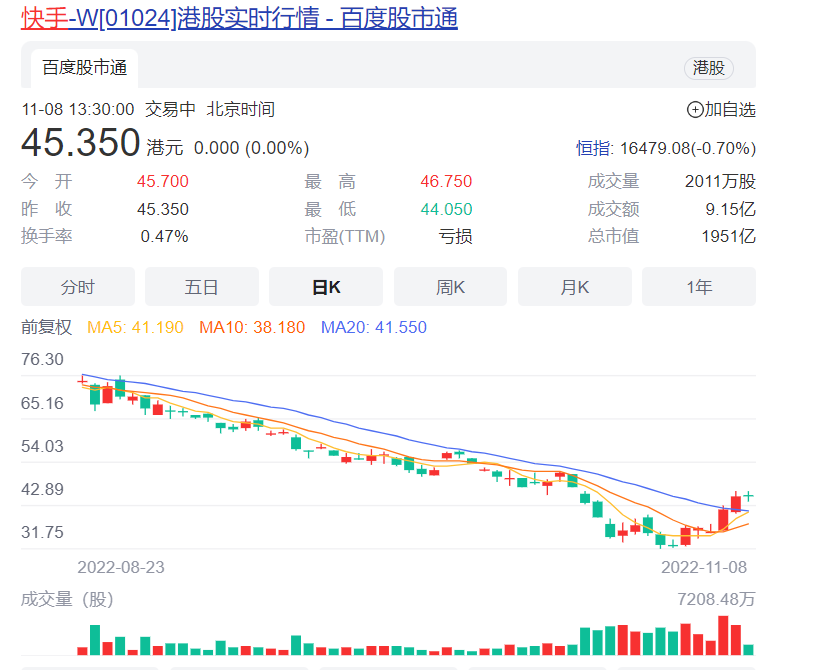The height and width of the screenshot is (670, 829).
Task: Click the plus icon for 加自选
Action: pyautogui.click(x=694, y=110)
